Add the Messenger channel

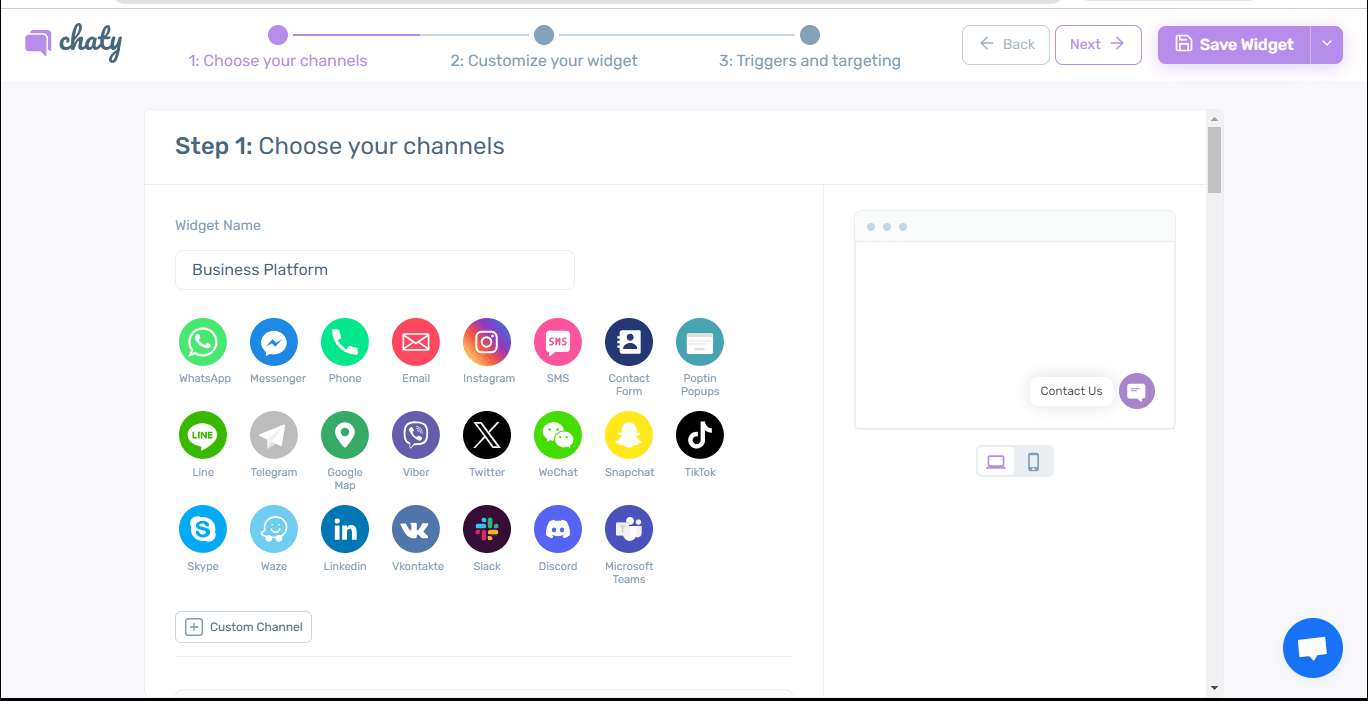[x=274, y=342]
